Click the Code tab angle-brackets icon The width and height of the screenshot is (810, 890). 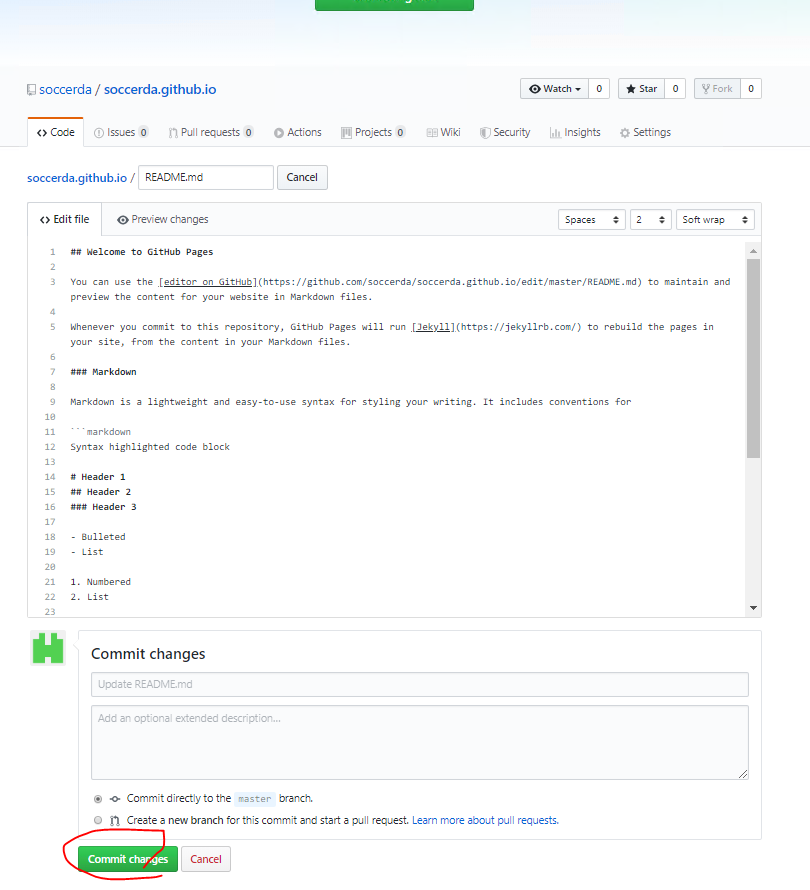pyautogui.click(x=42, y=133)
